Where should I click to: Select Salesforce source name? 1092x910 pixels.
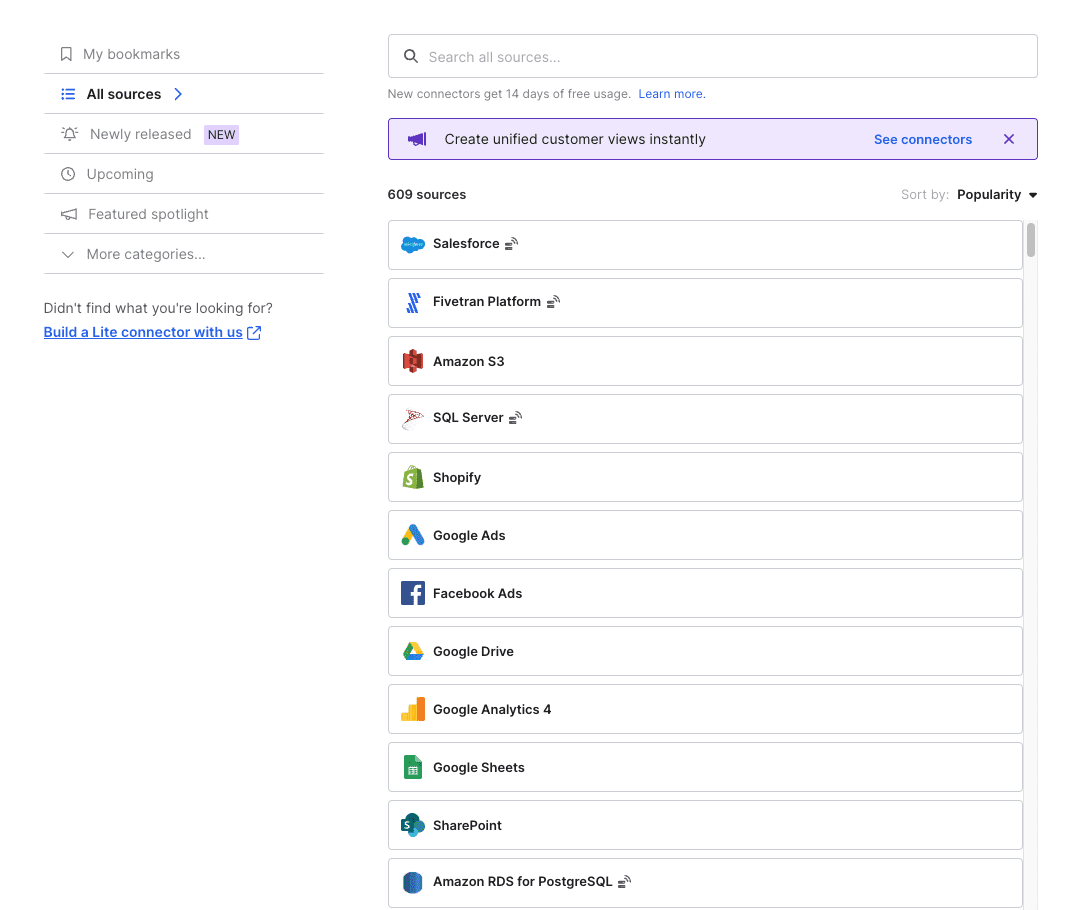tap(466, 244)
